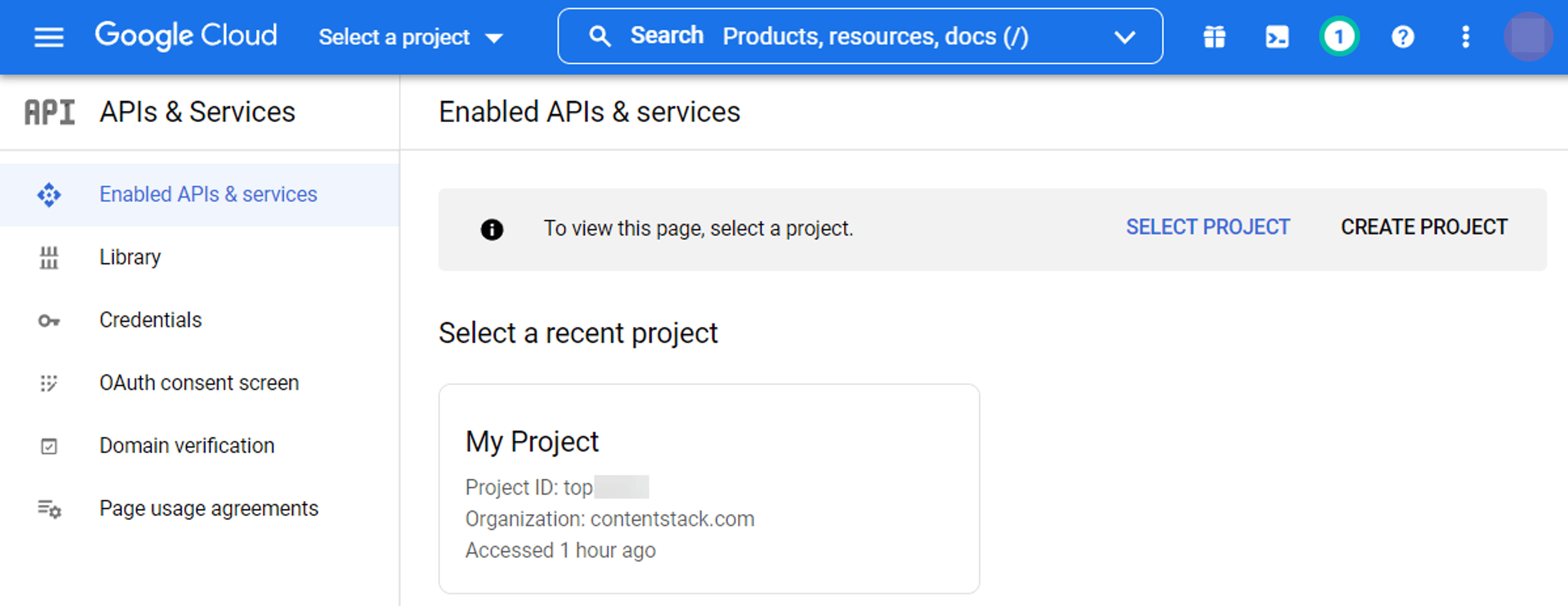This screenshot has width=1568, height=606.
Task: Click the OAuth consent screen icon
Action: [x=49, y=383]
